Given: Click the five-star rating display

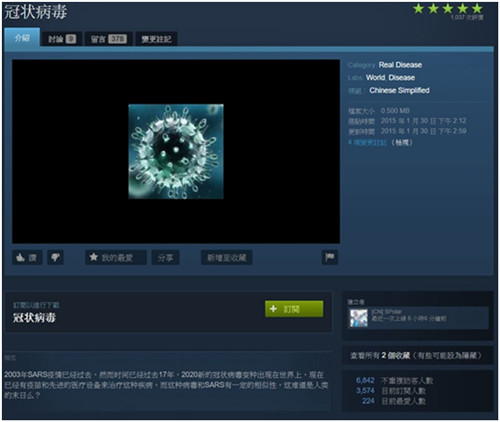Looking at the screenshot, I should [448, 8].
